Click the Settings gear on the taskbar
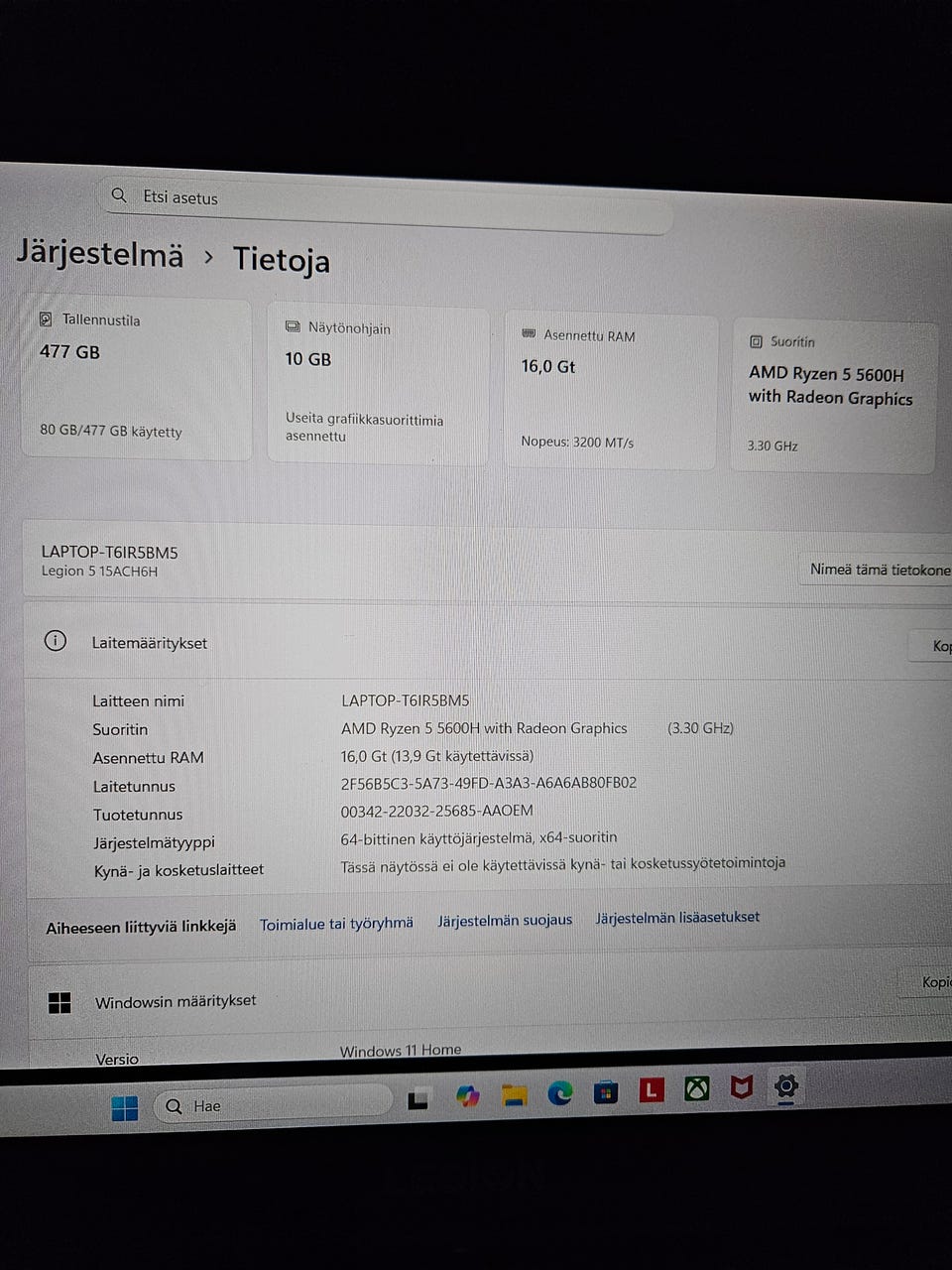Viewport: 952px width, 1270px height. pos(785,1085)
